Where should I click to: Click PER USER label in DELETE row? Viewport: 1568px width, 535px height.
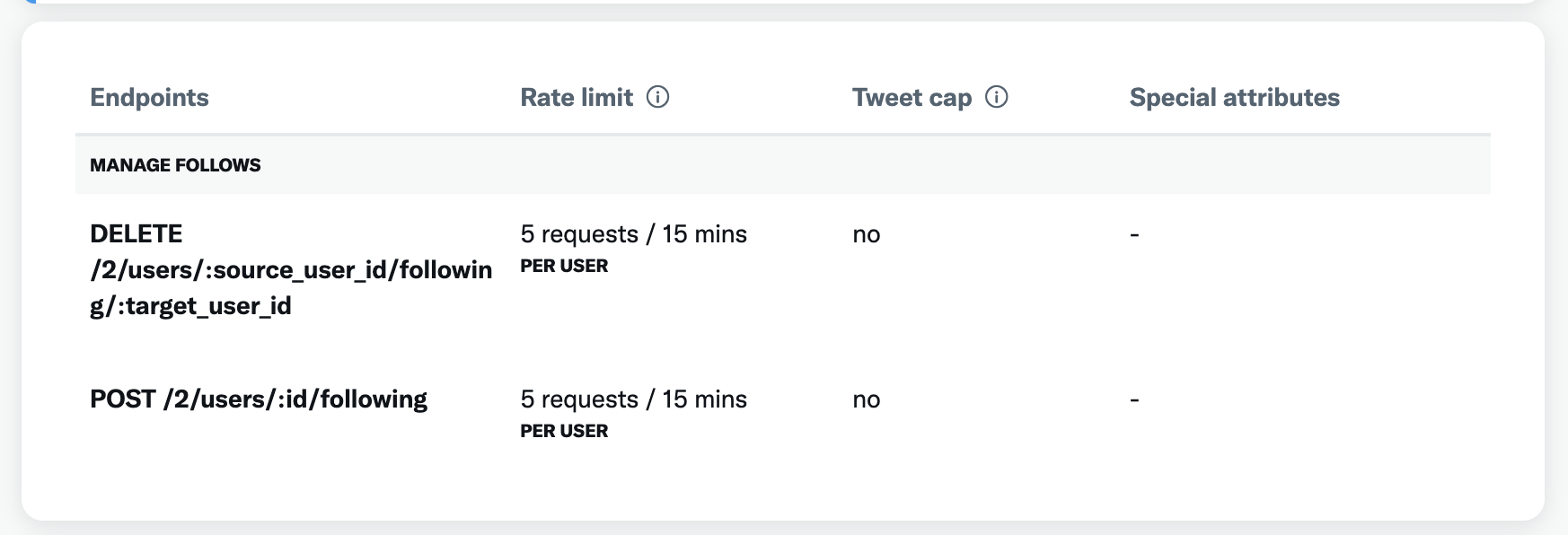pyautogui.click(x=564, y=267)
